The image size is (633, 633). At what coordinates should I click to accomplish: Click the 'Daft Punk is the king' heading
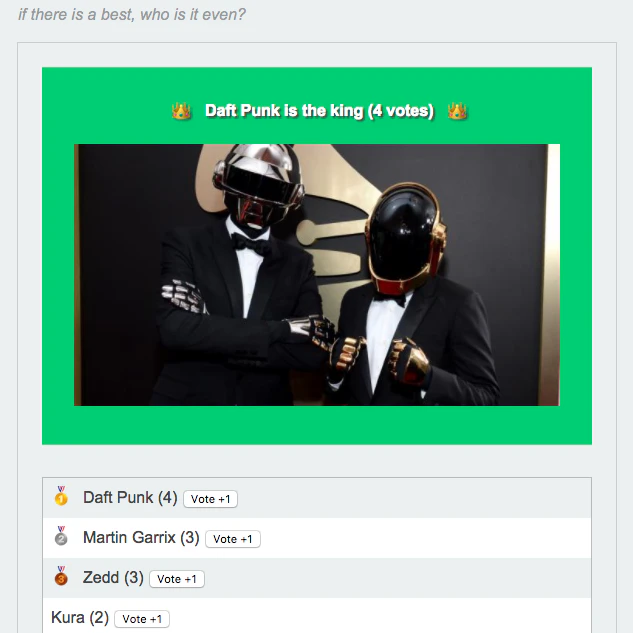coord(319,111)
